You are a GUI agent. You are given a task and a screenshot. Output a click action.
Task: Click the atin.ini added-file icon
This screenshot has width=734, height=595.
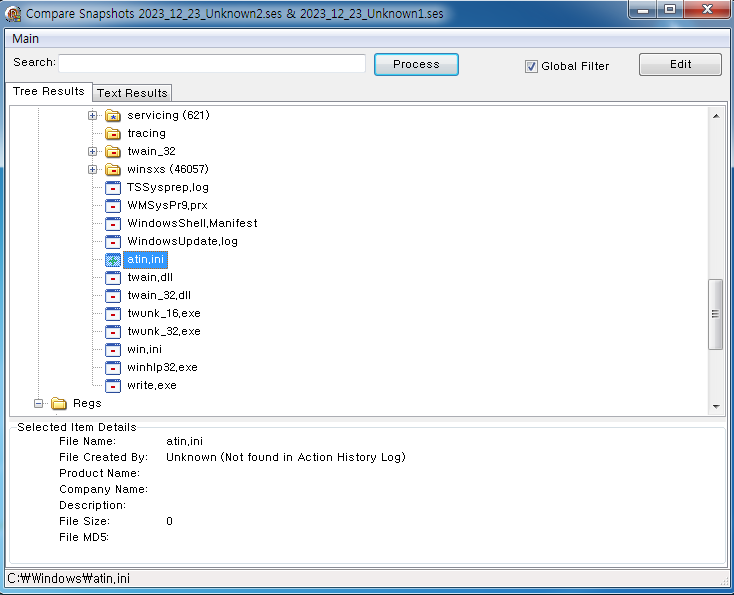113,260
